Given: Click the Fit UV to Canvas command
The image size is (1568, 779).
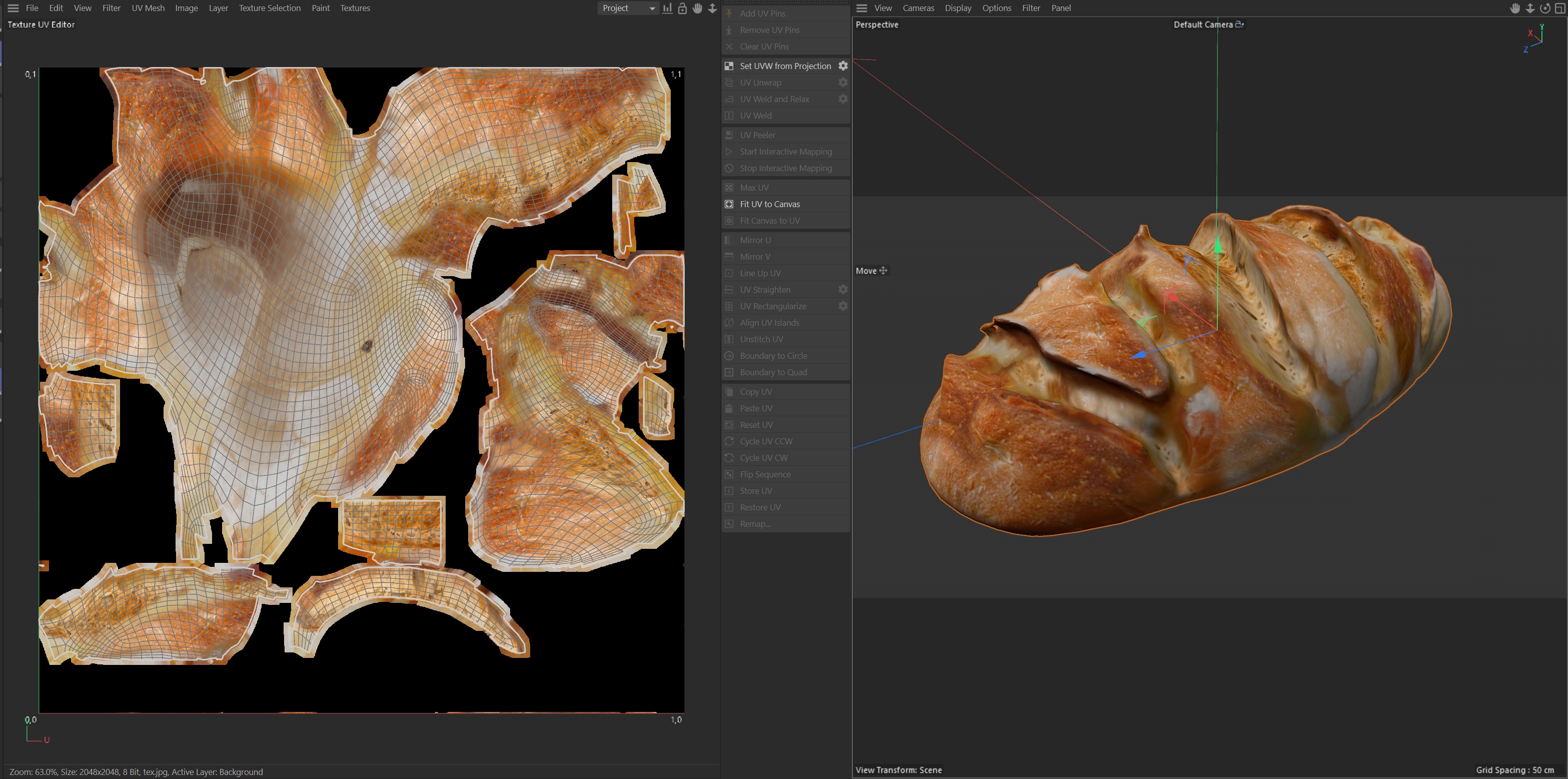Looking at the screenshot, I should coord(769,204).
